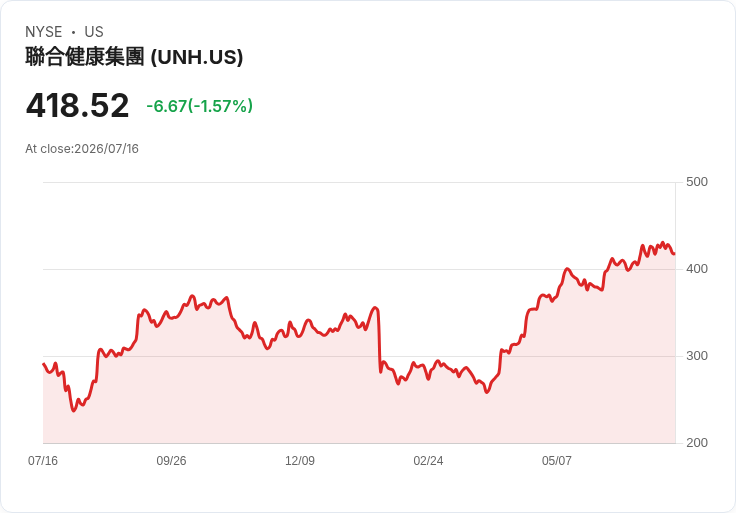Click the At close 2026/07/16 timestamp
Image resolution: width=736 pixels, height=513 pixels.
82,149
